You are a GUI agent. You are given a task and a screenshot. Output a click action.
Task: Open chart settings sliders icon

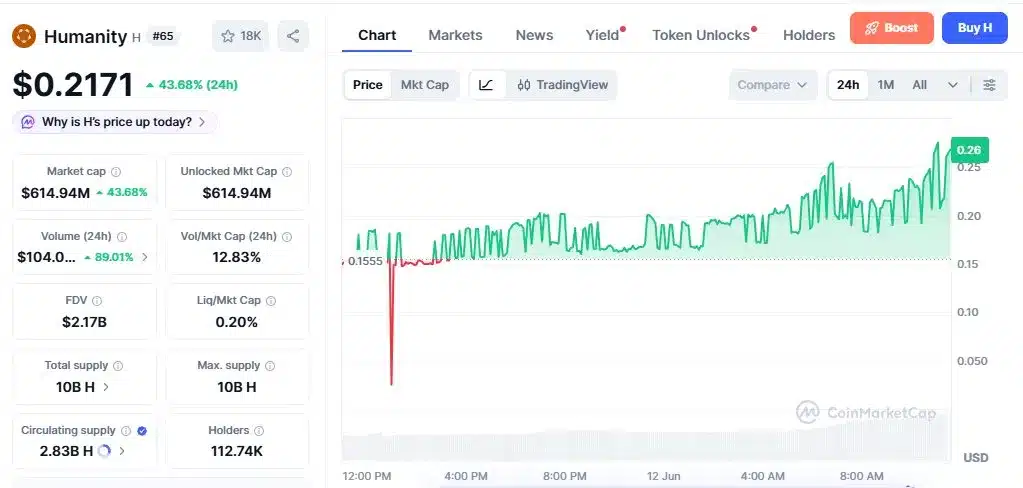(990, 85)
